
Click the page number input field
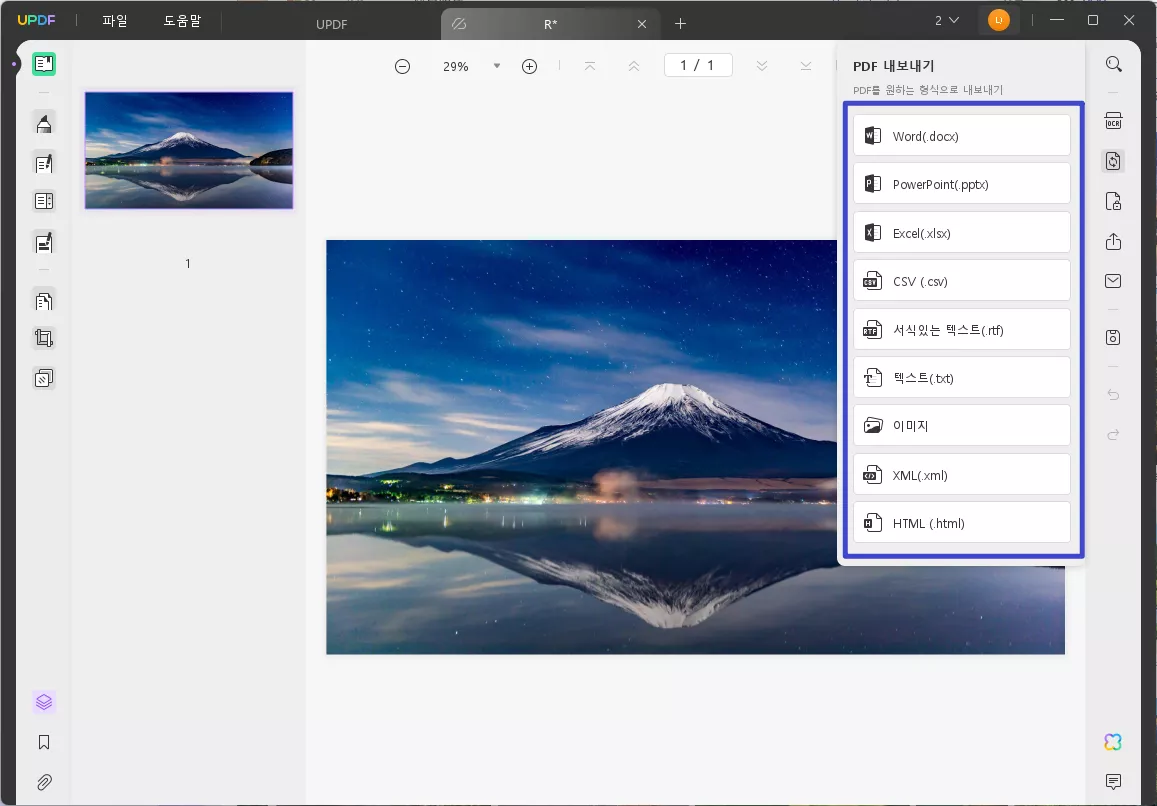click(698, 66)
